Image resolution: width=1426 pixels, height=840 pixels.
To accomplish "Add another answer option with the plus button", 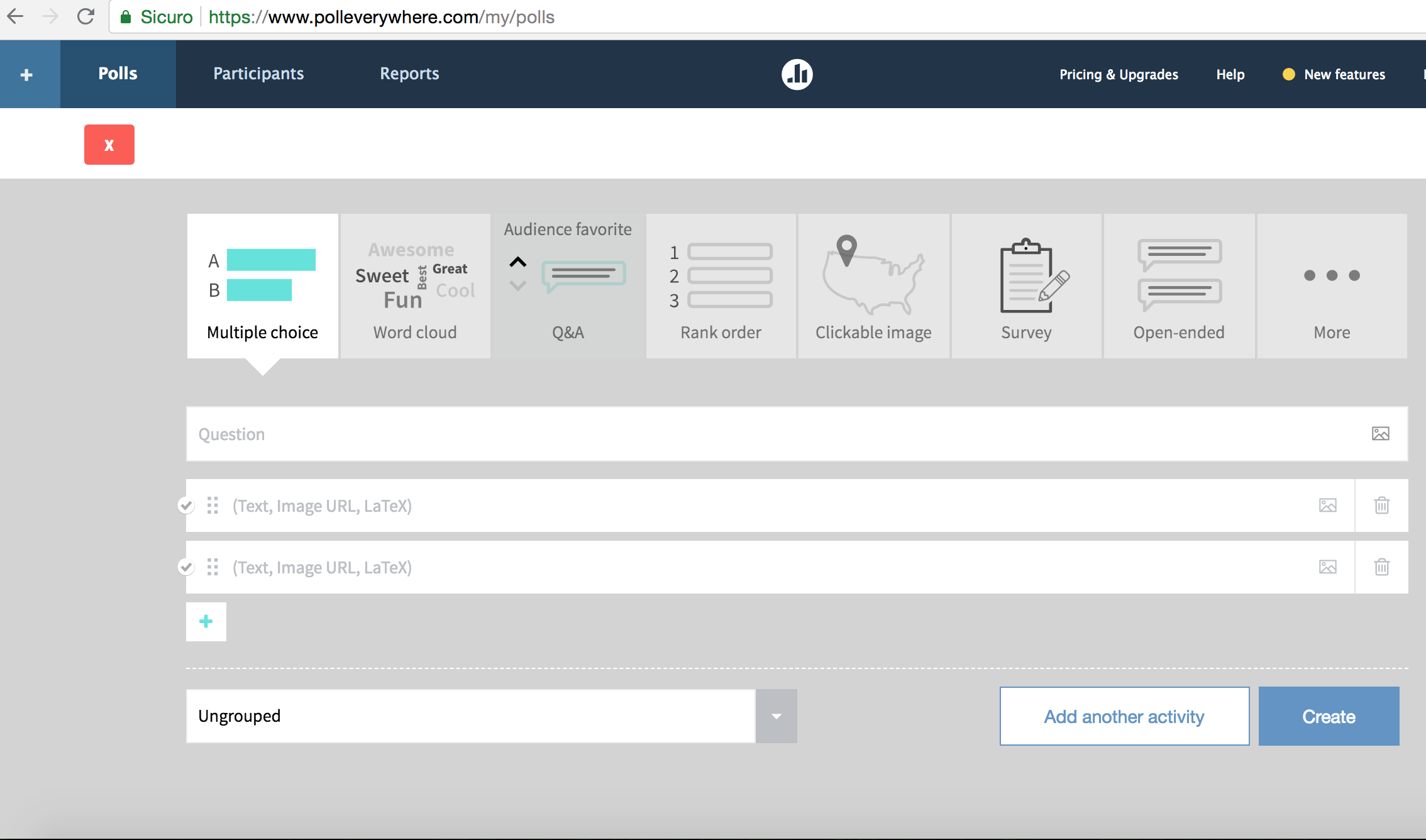I will (206, 622).
